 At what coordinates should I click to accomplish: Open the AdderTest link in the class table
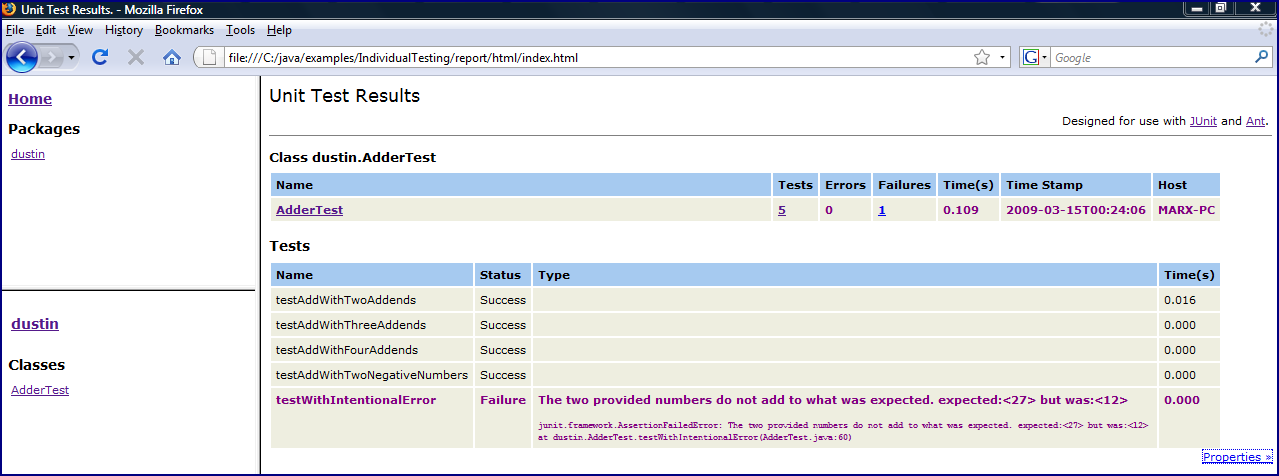[309, 210]
